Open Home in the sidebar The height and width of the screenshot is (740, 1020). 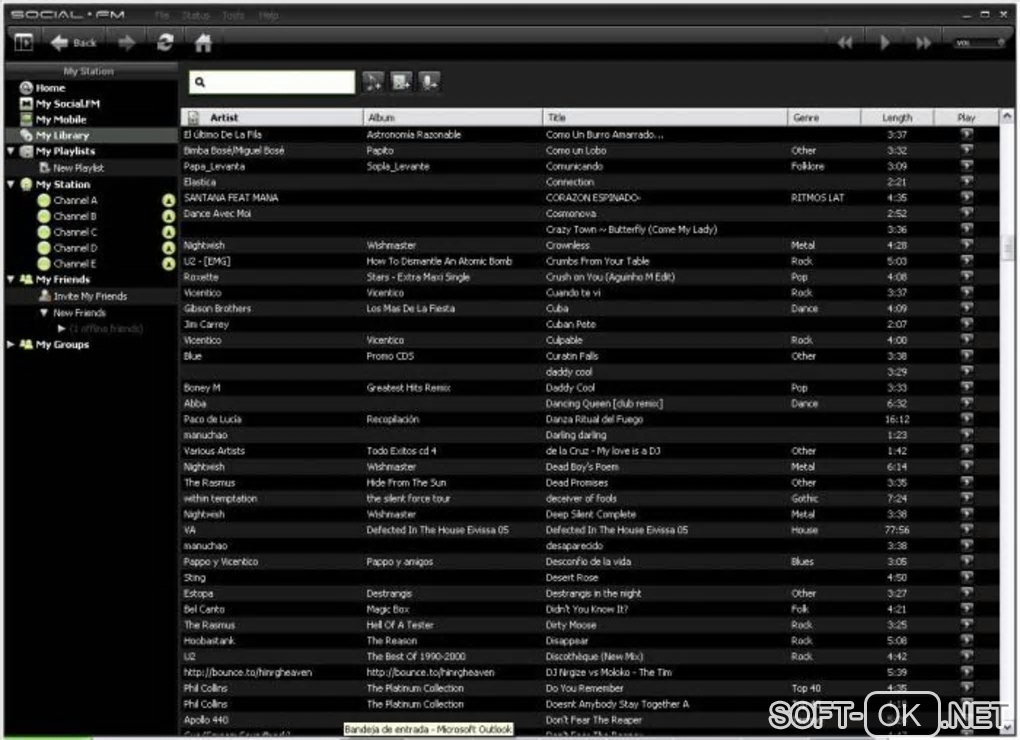click(x=50, y=88)
